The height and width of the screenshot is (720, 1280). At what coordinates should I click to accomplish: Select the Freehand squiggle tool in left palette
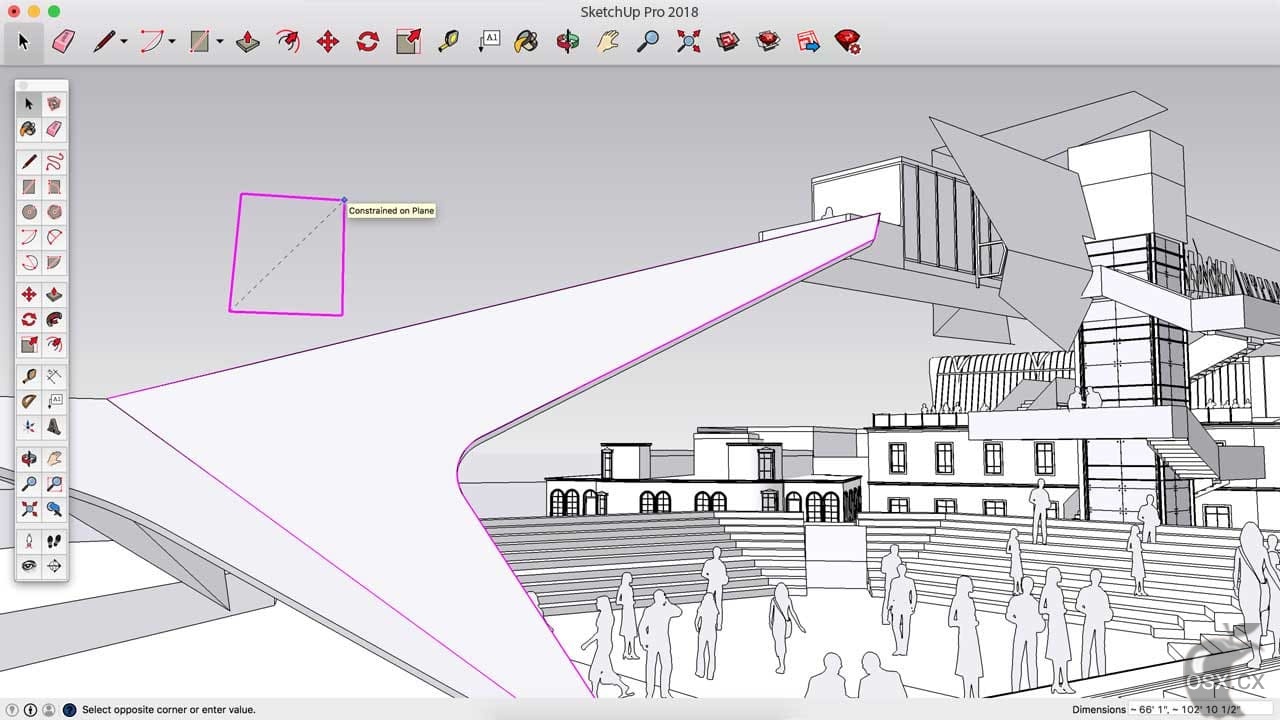coord(54,161)
